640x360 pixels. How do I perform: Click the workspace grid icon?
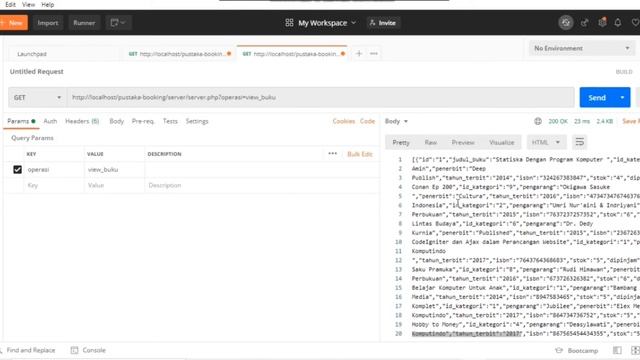tap(289, 23)
